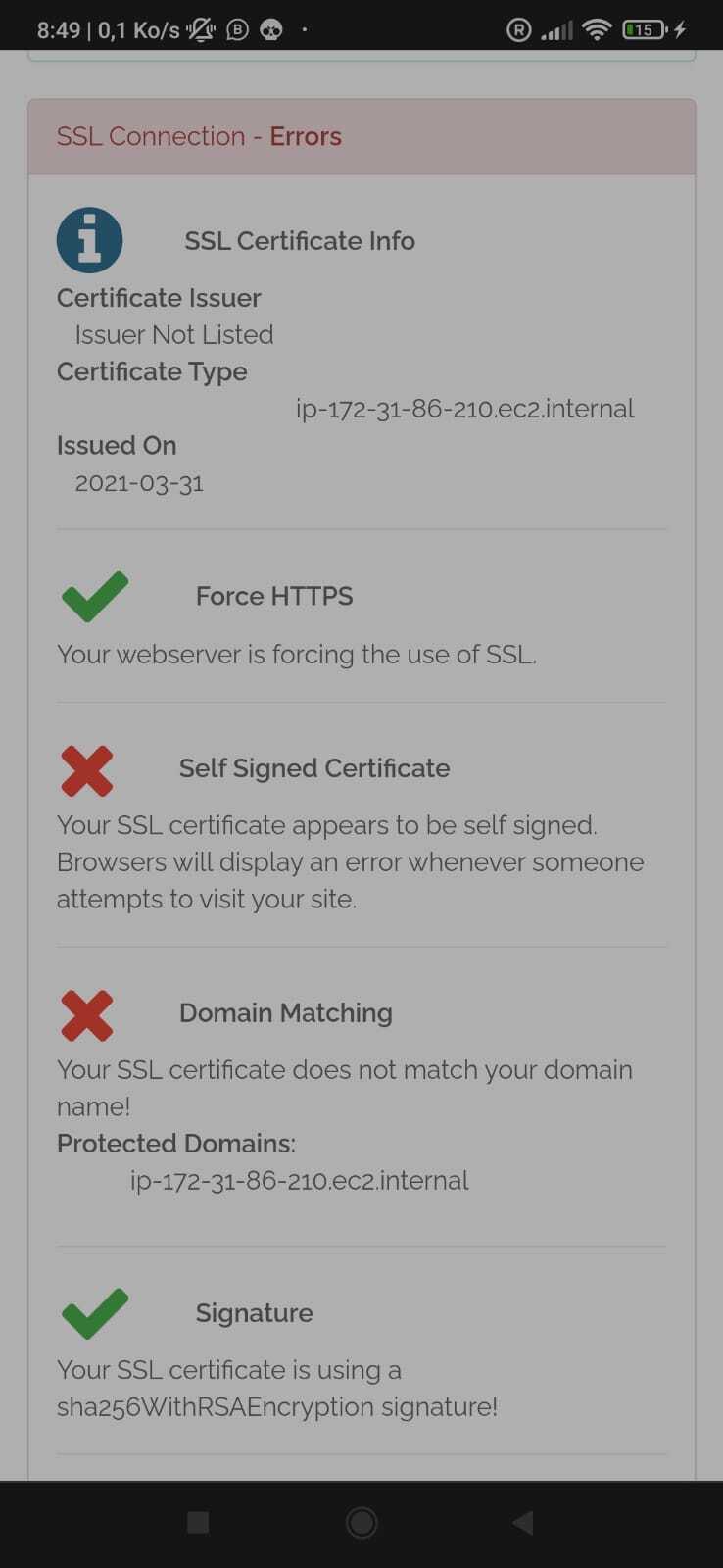This screenshot has width=723, height=1568.
Task: Tap the recent apps square button
Action: coord(198,1522)
